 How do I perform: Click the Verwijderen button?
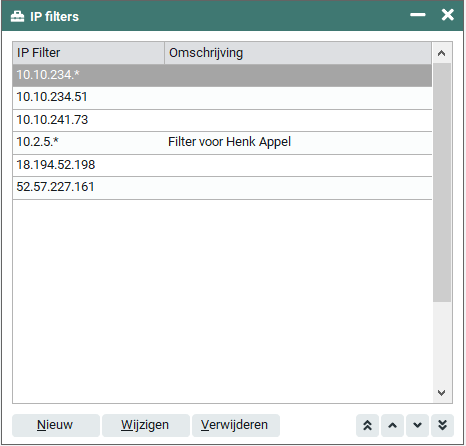click(236, 425)
